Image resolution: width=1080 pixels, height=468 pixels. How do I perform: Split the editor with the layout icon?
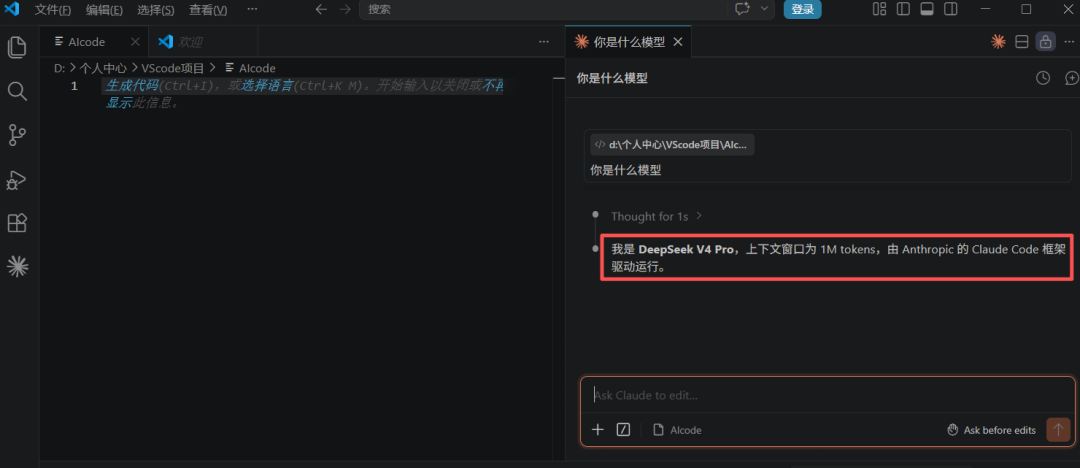point(1022,42)
